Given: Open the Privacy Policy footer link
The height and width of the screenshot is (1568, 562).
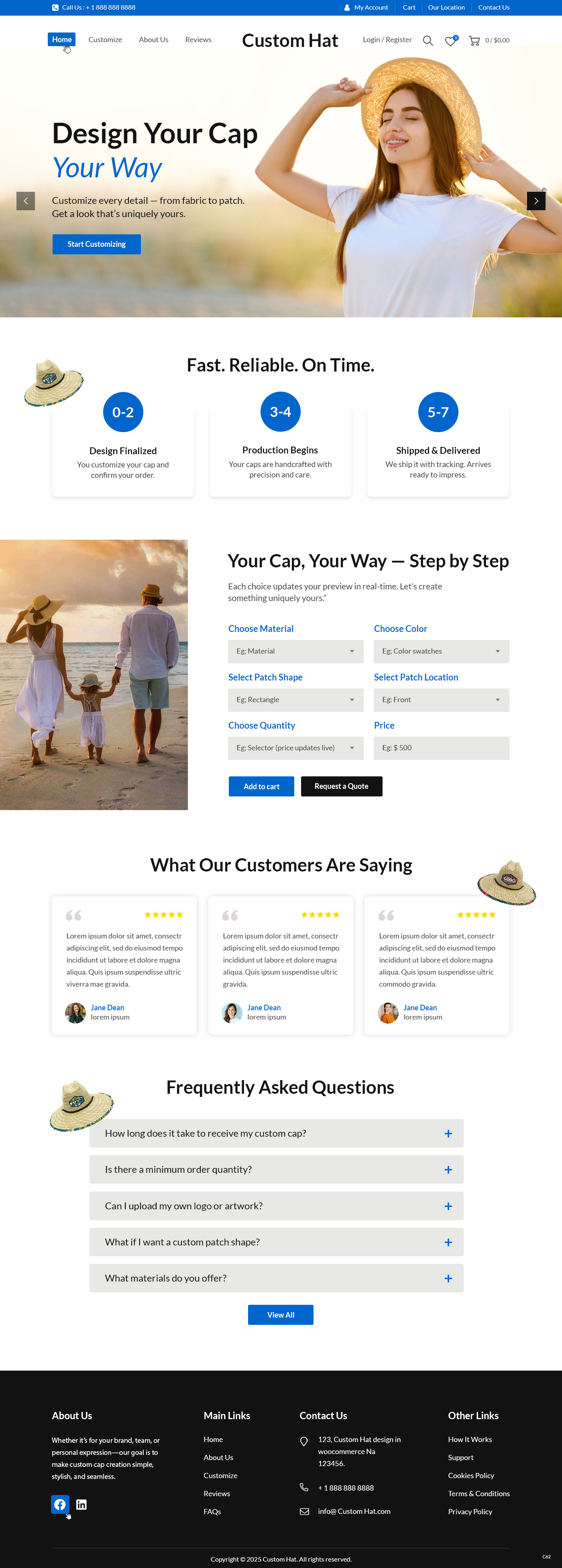Looking at the screenshot, I should 470,1511.
